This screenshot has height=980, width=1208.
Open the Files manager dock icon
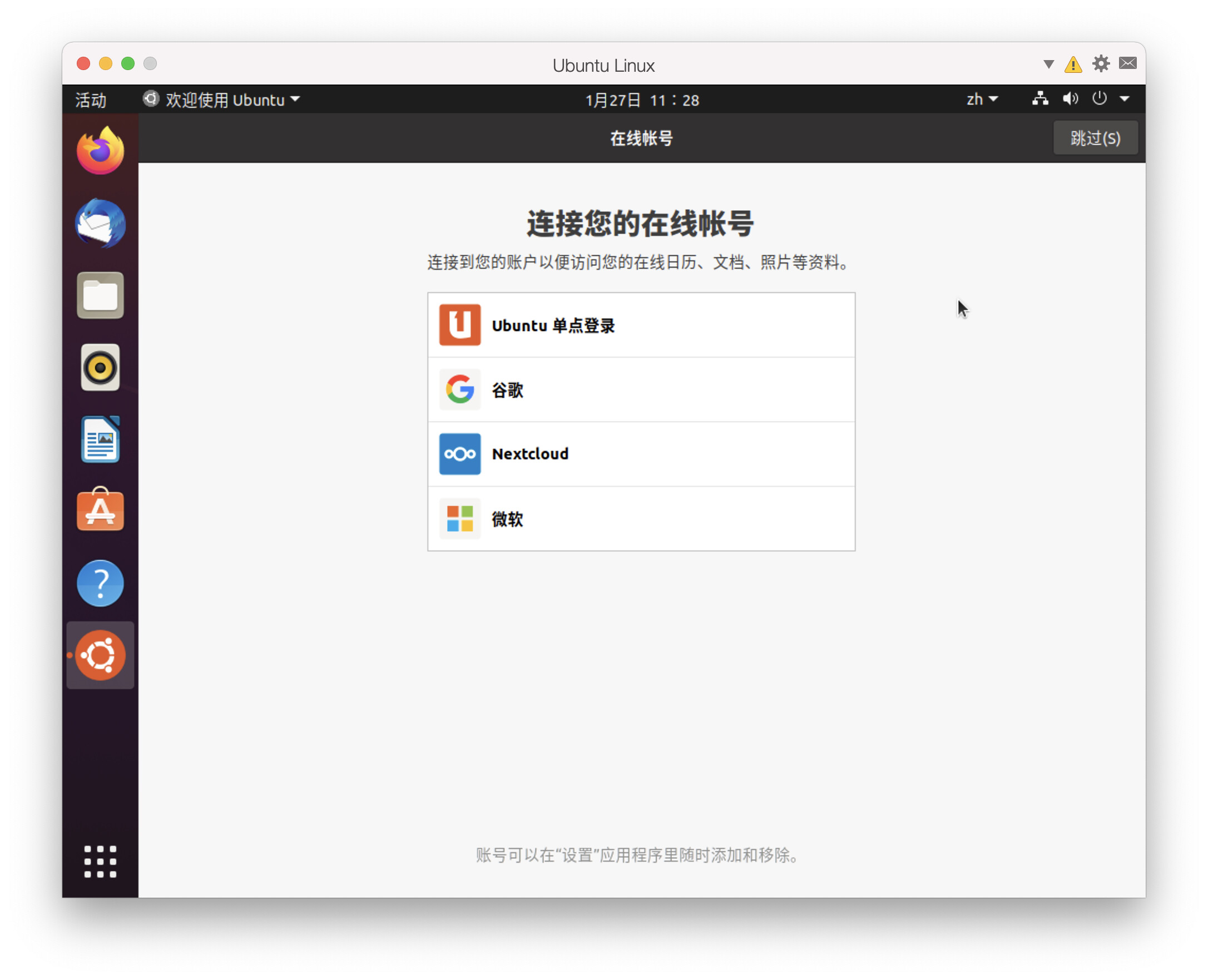tap(101, 295)
